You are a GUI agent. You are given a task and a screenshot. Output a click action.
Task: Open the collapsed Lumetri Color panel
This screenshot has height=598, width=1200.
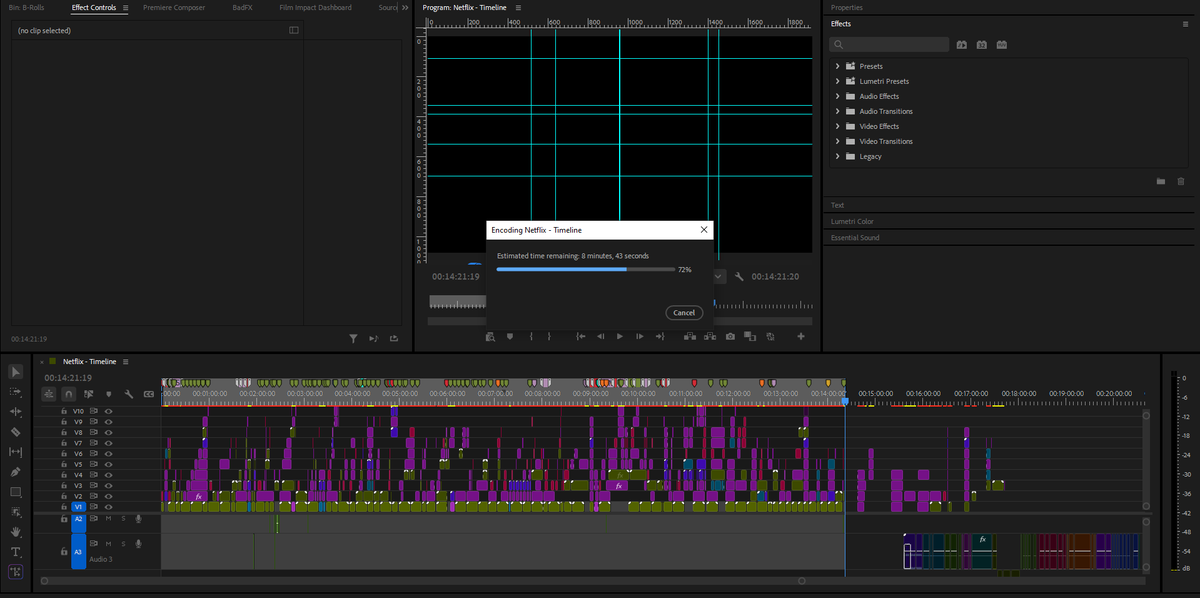coord(852,221)
